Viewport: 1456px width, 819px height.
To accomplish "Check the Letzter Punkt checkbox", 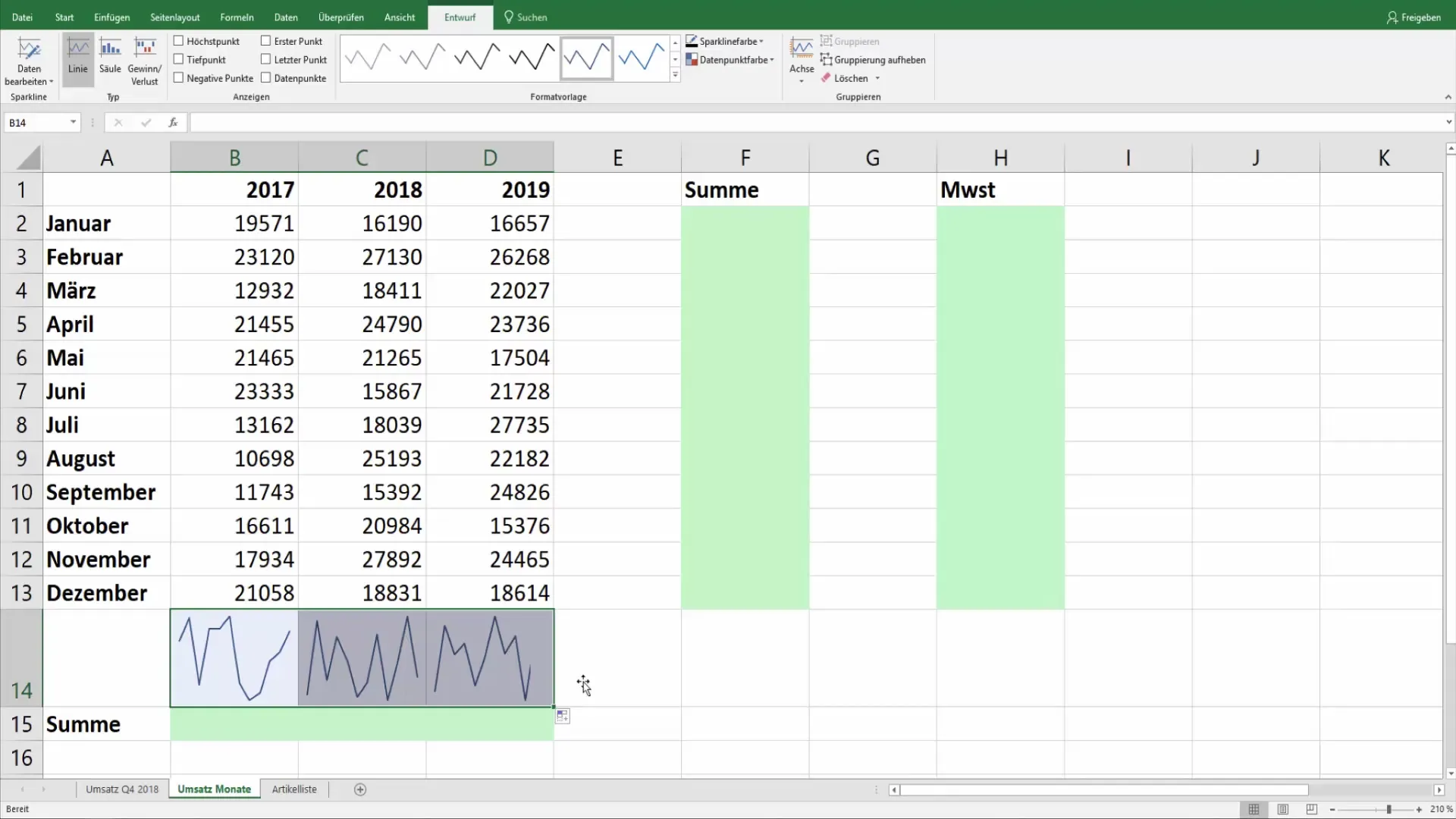I will pyautogui.click(x=265, y=59).
